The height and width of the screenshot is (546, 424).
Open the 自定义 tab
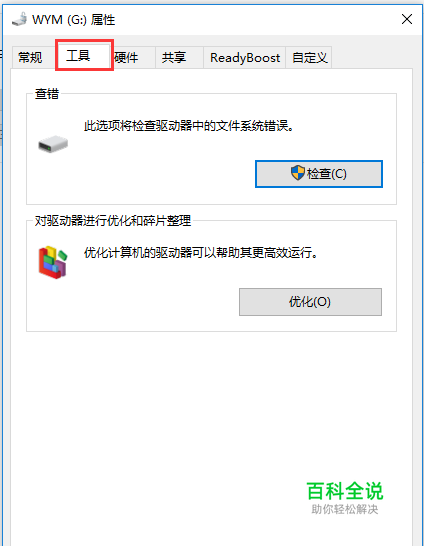click(x=309, y=57)
